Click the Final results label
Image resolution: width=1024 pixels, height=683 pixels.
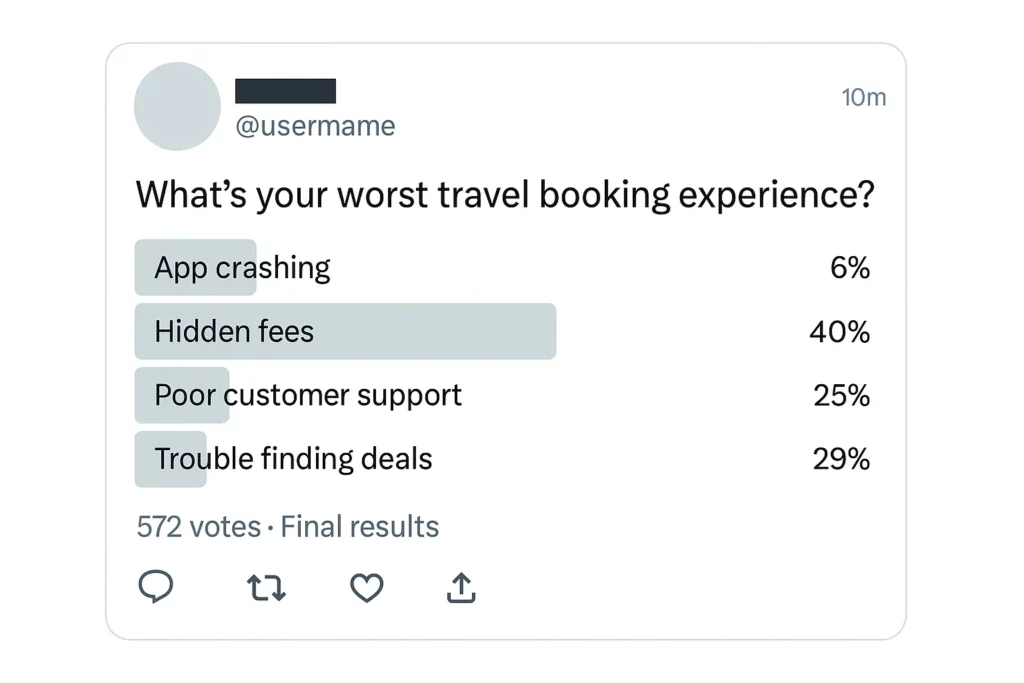[360, 527]
